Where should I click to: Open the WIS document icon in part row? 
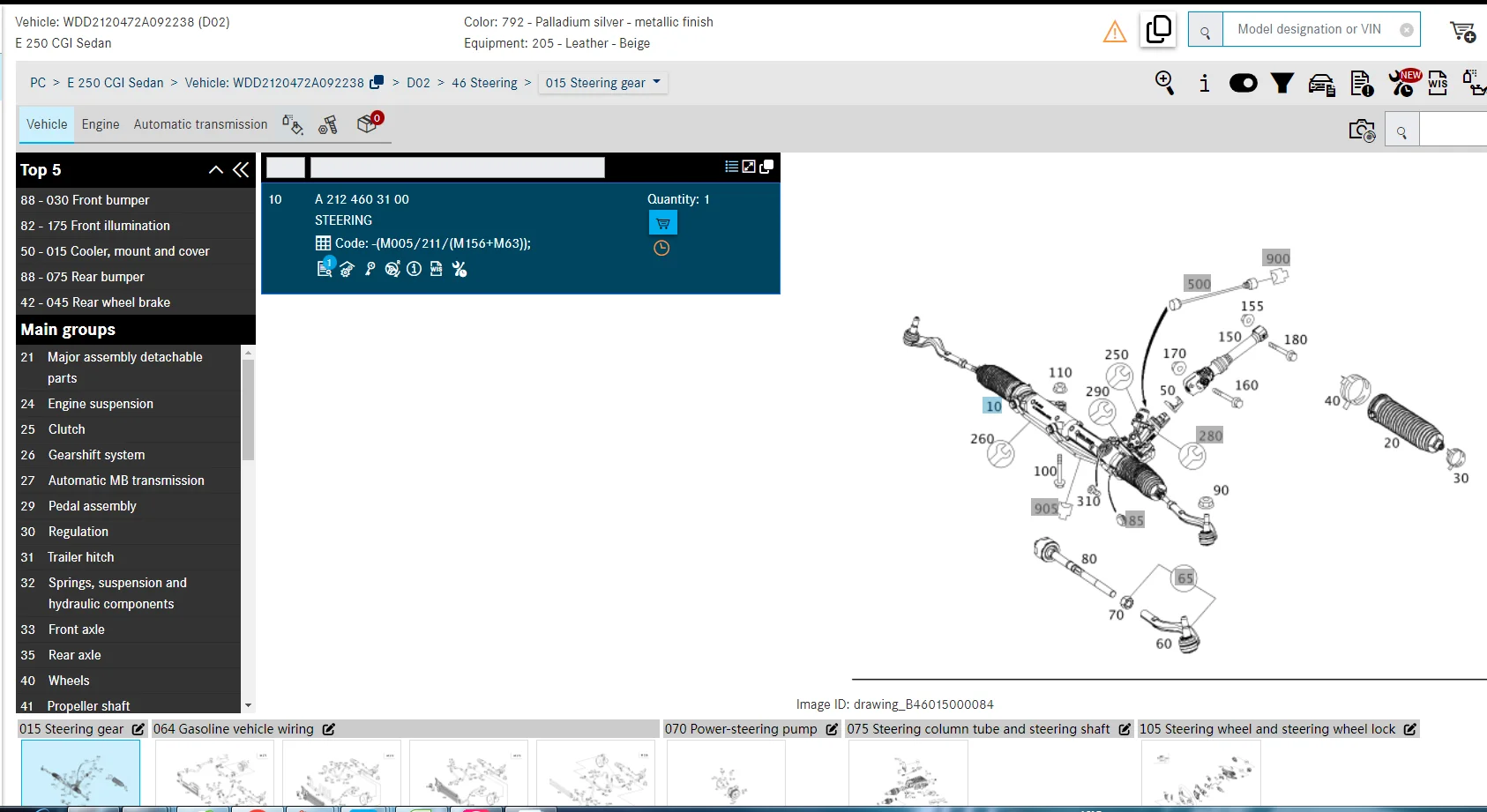point(437,269)
